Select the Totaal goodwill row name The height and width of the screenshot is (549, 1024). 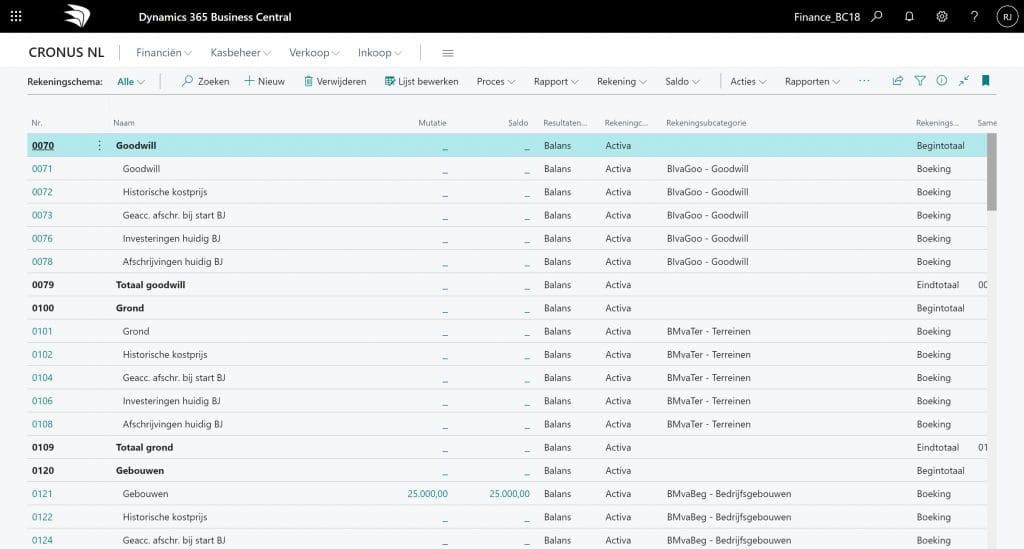(150, 285)
